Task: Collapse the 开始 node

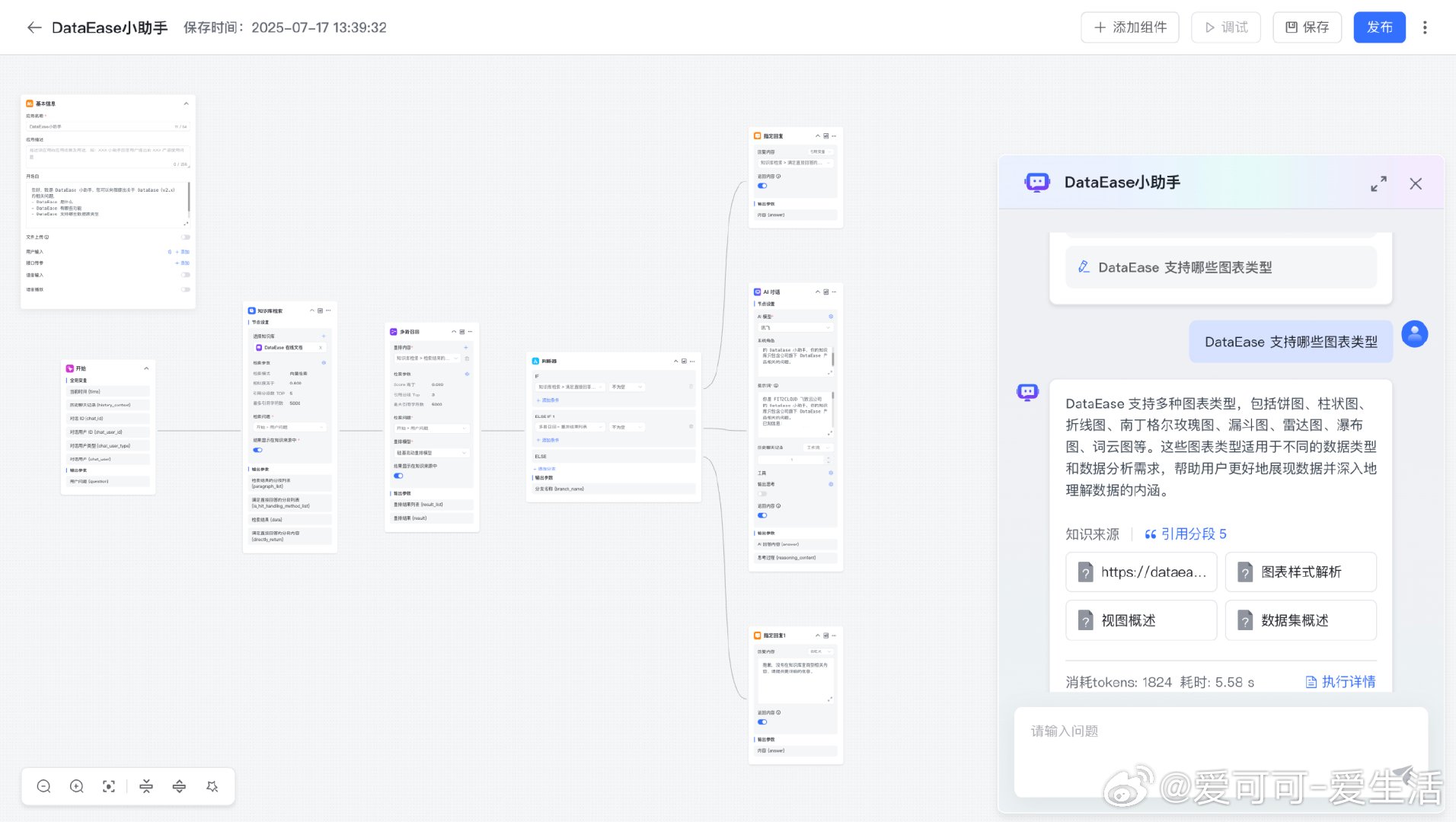Action: (146, 368)
